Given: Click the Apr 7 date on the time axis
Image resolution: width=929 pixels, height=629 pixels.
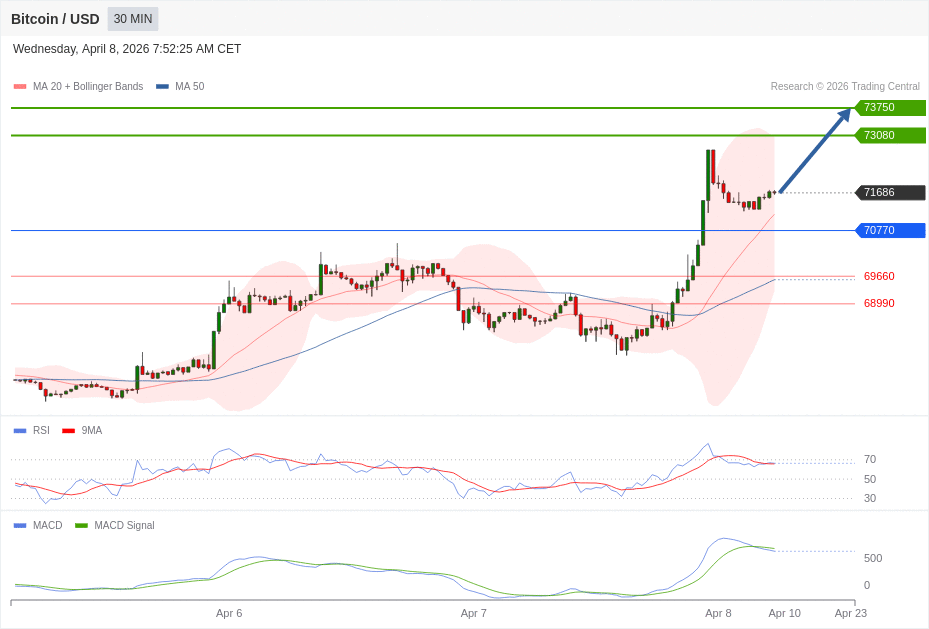Looking at the screenshot, I should point(474,613).
